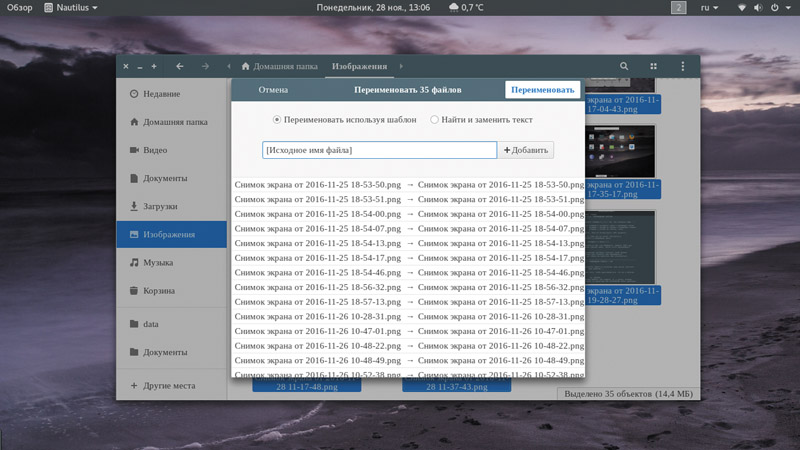Open the Добавить template tag menu

click(526, 150)
